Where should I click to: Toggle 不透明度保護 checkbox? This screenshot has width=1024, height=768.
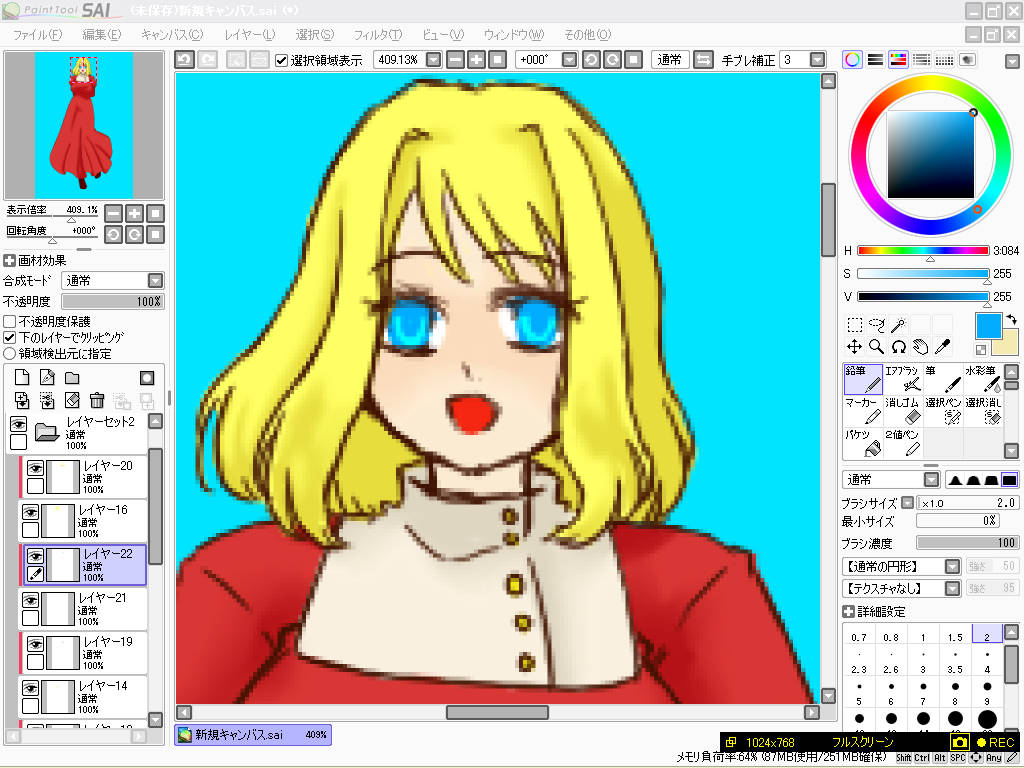[x=10, y=322]
